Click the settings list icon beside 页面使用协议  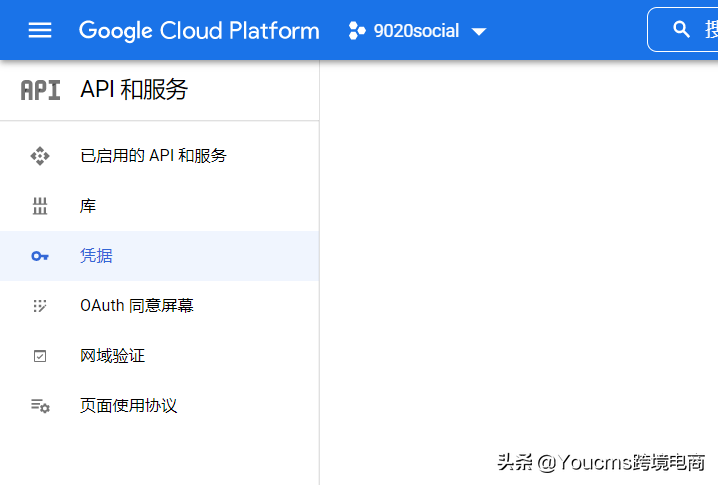[x=40, y=406]
